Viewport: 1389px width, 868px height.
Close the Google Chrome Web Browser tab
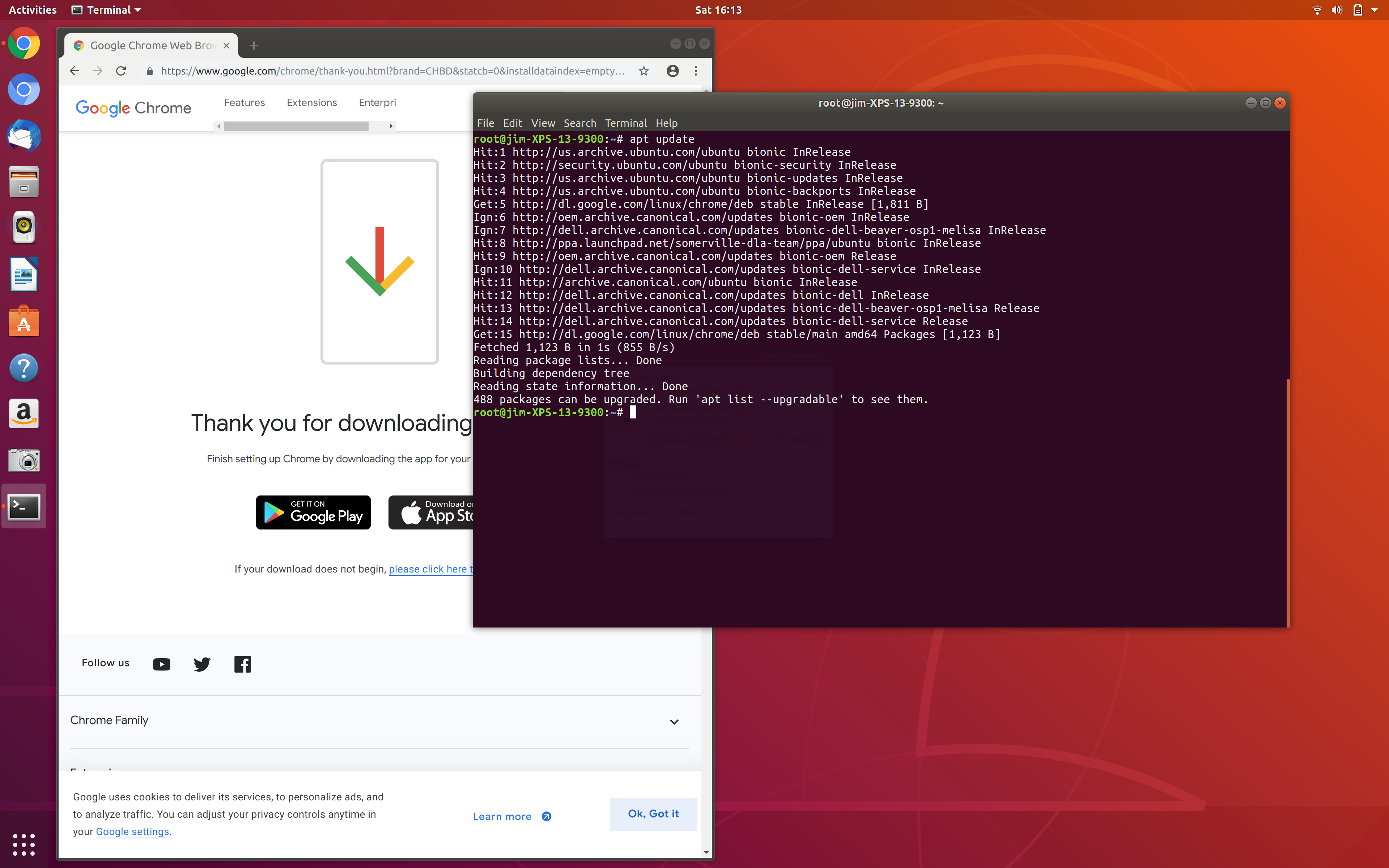click(227, 45)
